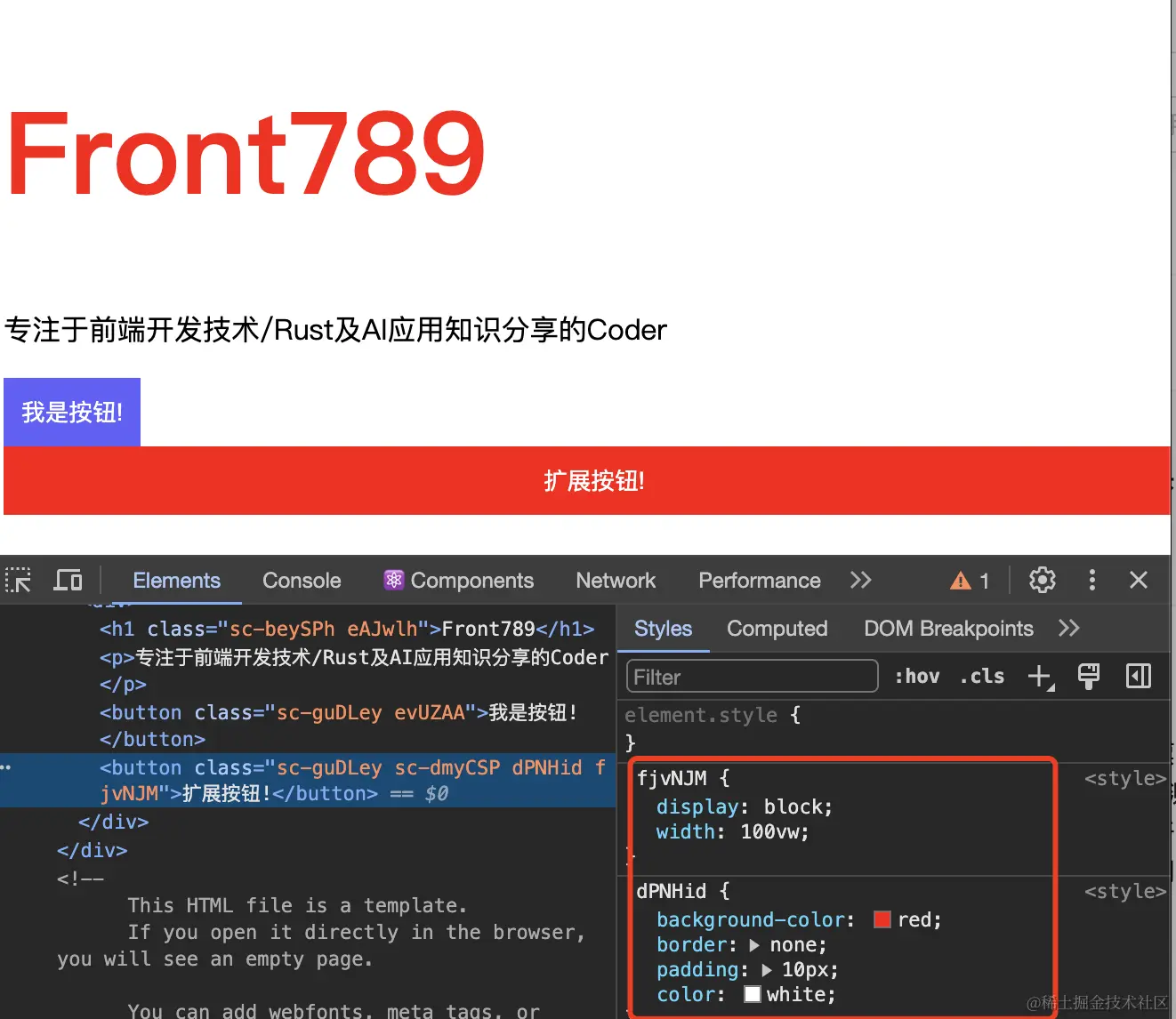Show more Styles sidebar tabs
1176x1019 pixels.
pos(1069,629)
